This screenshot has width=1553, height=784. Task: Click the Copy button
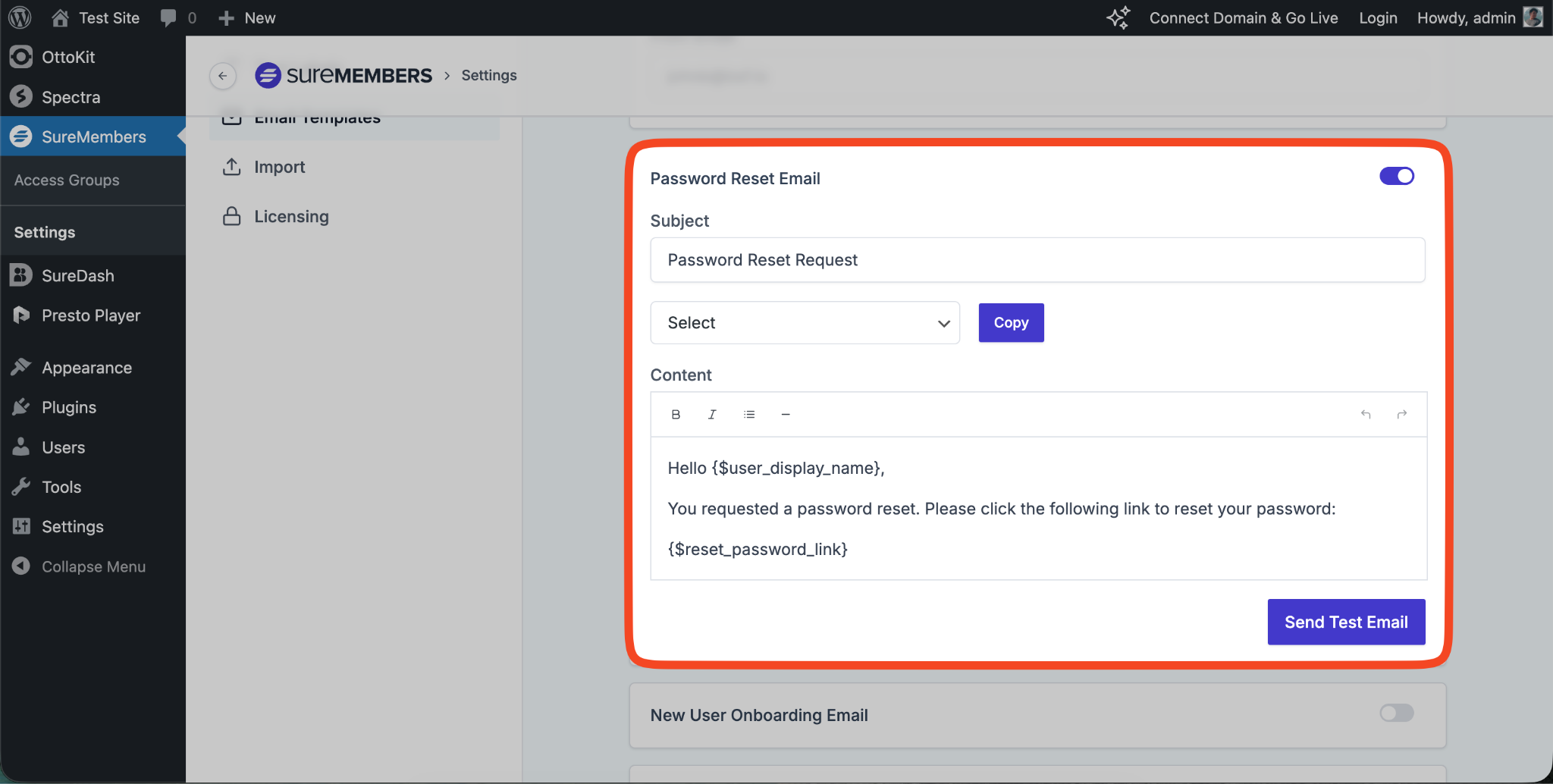pos(1011,323)
